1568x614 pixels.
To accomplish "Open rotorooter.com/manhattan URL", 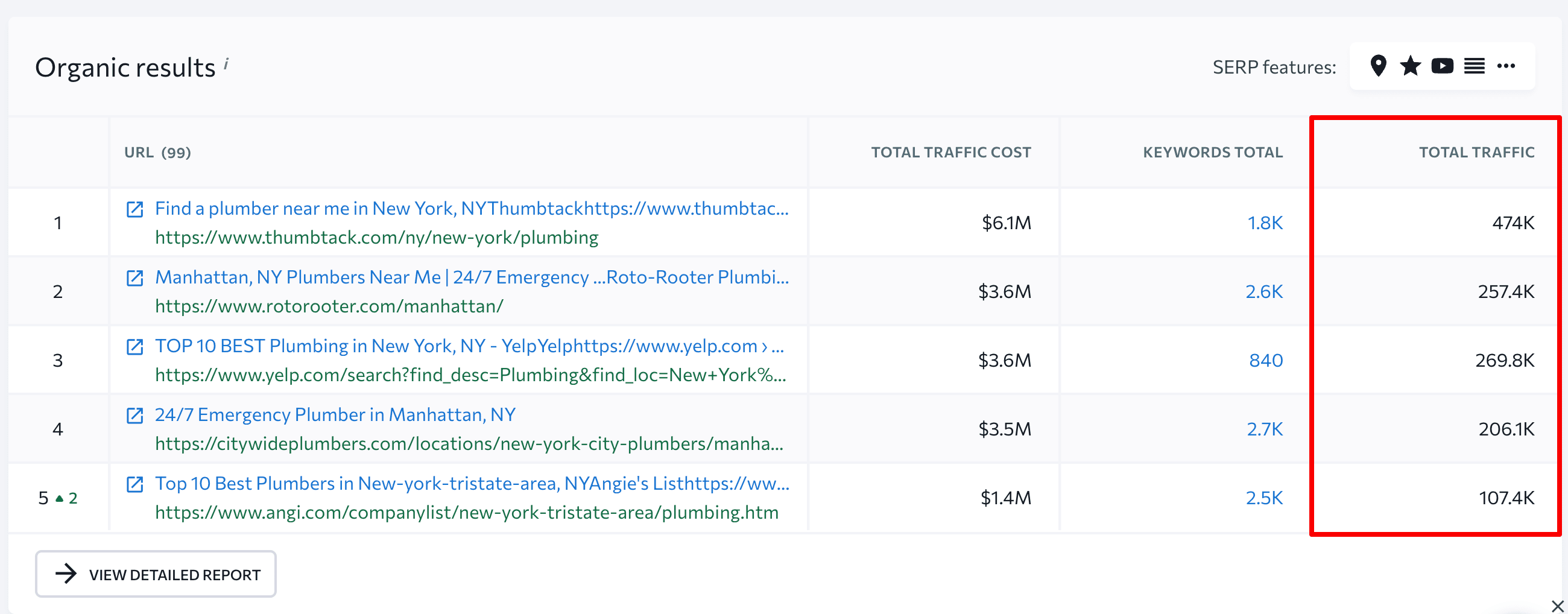I will tap(329, 306).
